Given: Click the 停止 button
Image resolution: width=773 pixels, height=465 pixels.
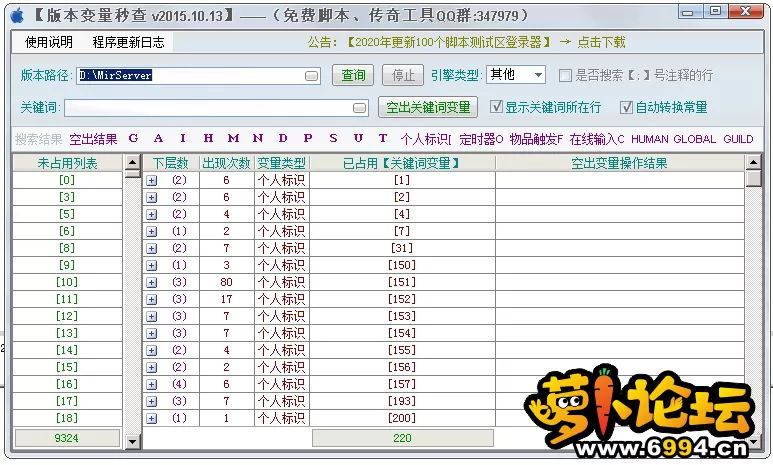Looking at the screenshot, I should pos(403,75).
